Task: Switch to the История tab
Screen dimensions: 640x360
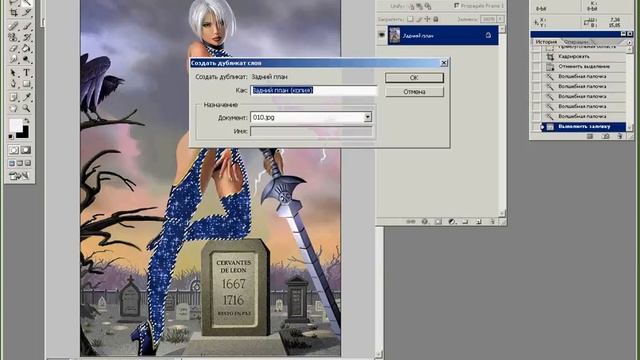Action: click(x=546, y=42)
